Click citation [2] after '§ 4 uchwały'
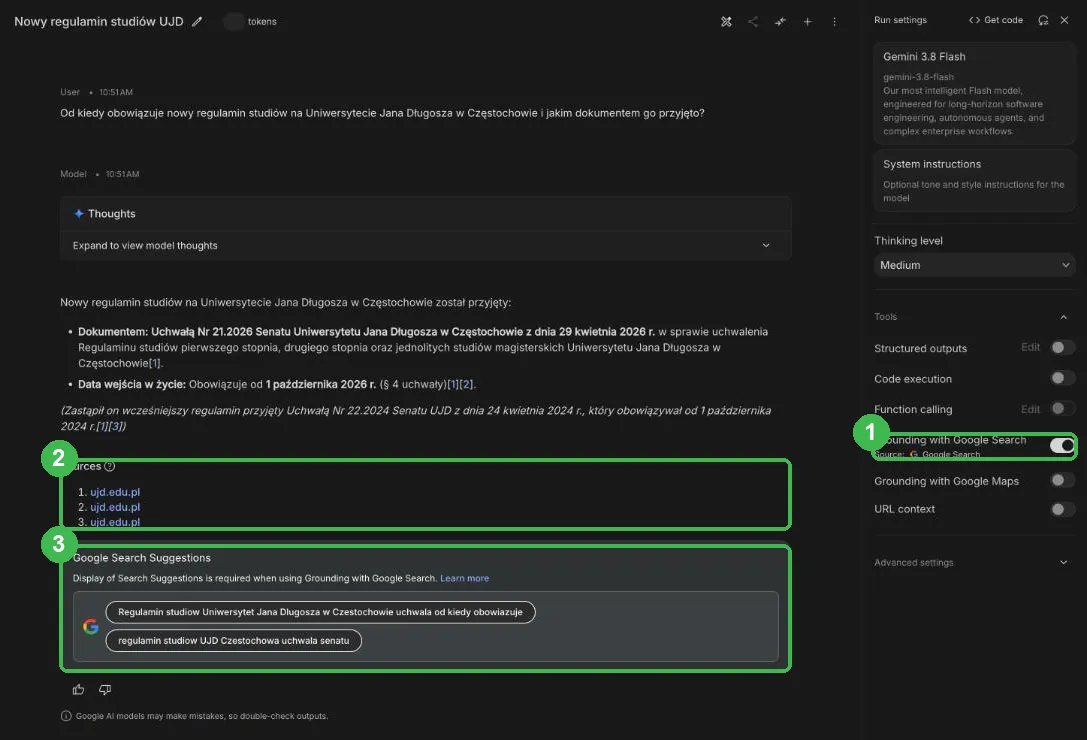The height and width of the screenshot is (740, 1087). coord(466,384)
